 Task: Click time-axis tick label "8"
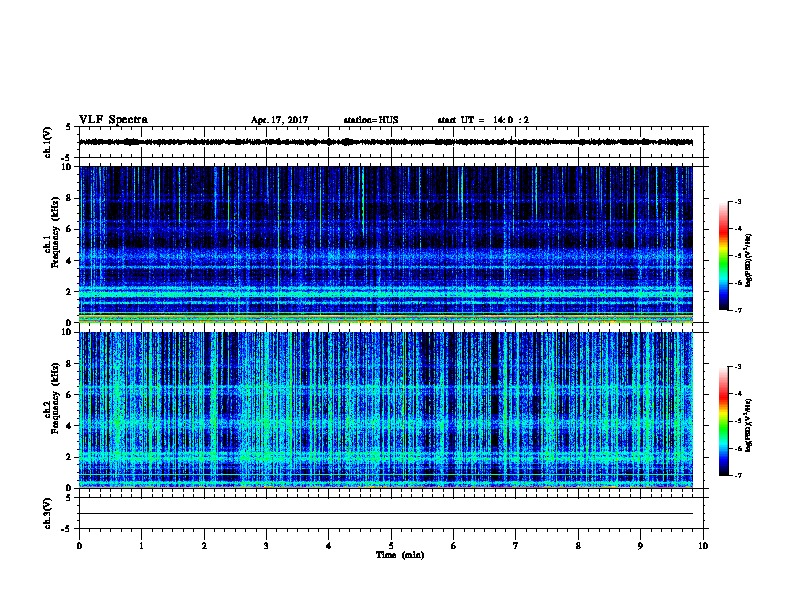(578, 546)
